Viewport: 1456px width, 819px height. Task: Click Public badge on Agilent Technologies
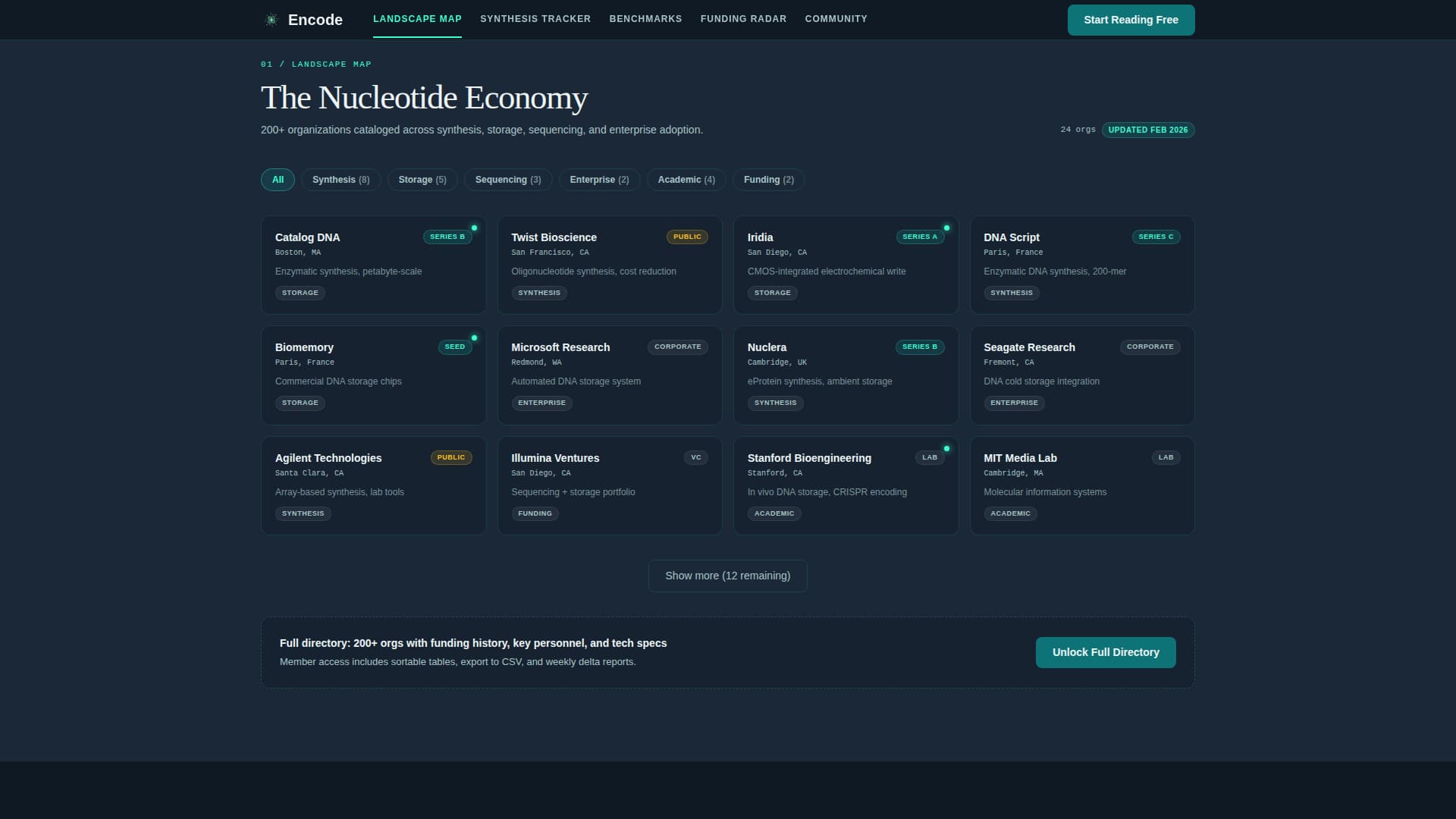tap(451, 458)
